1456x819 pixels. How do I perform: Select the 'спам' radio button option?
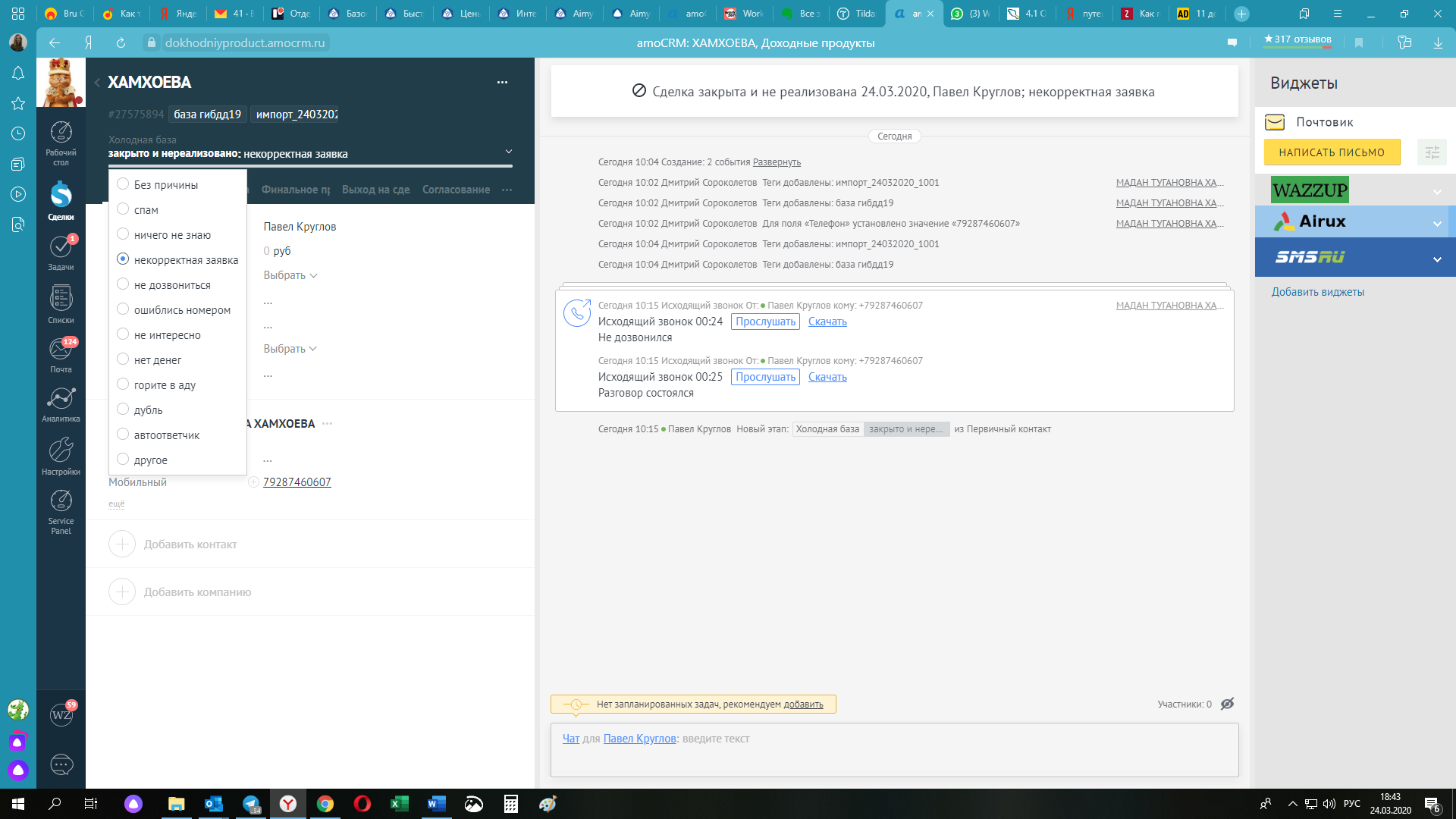(123, 208)
